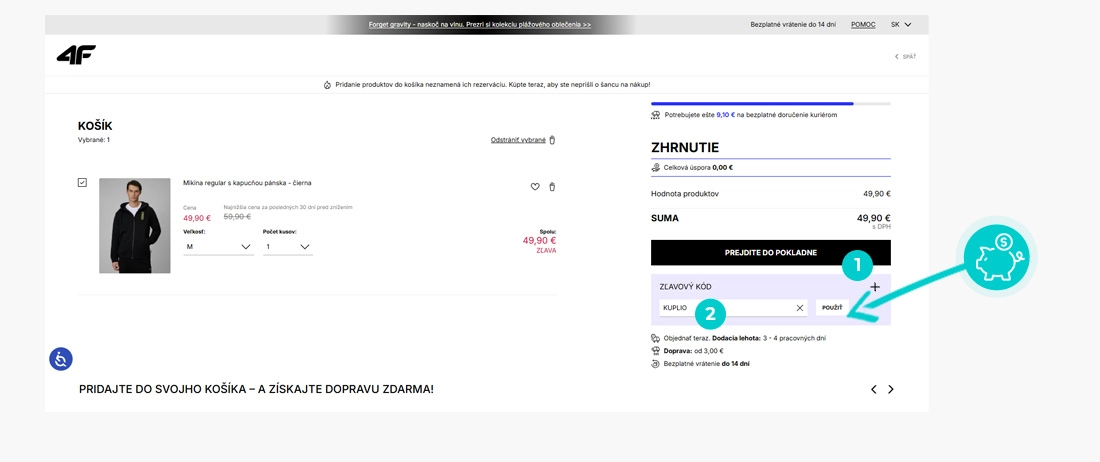
Task: Click the free delivery progress bar
Action: [x=770, y=104]
